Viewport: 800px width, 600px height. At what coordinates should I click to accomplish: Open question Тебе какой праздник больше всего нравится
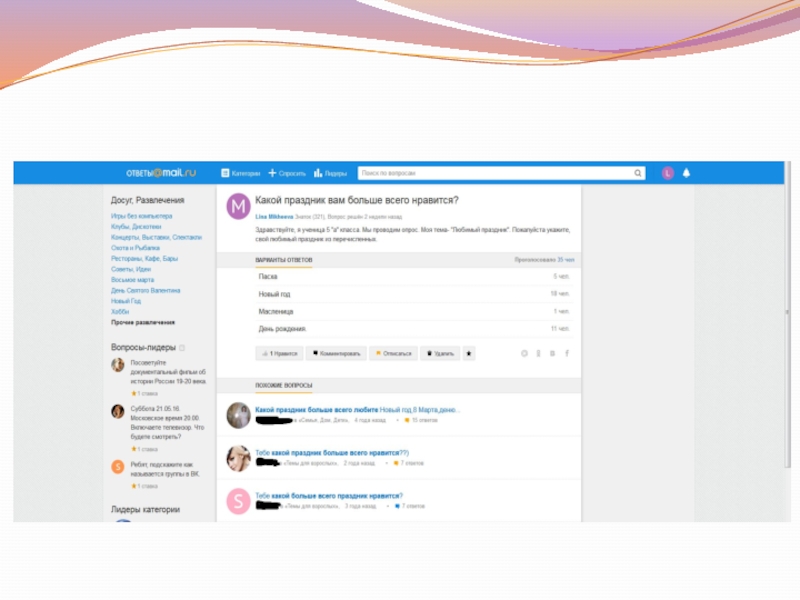click(332, 453)
